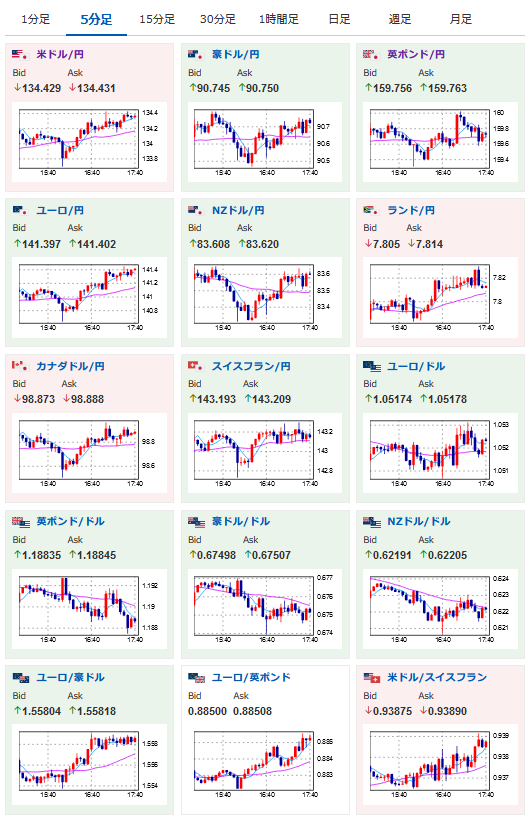This screenshot has height=817, width=529.
Task: Select the 月足 monthly tab
Action: pyautogui.click(x=461, y=20)
